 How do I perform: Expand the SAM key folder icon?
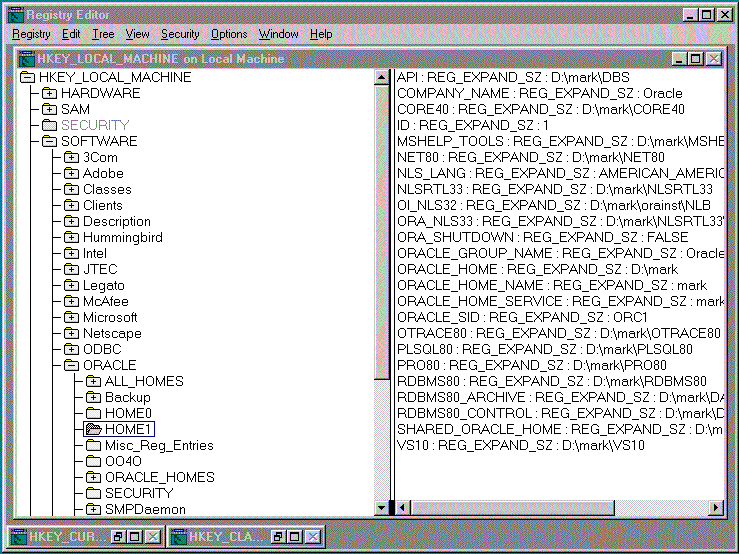pyautogui.click(x=49, y=109)
